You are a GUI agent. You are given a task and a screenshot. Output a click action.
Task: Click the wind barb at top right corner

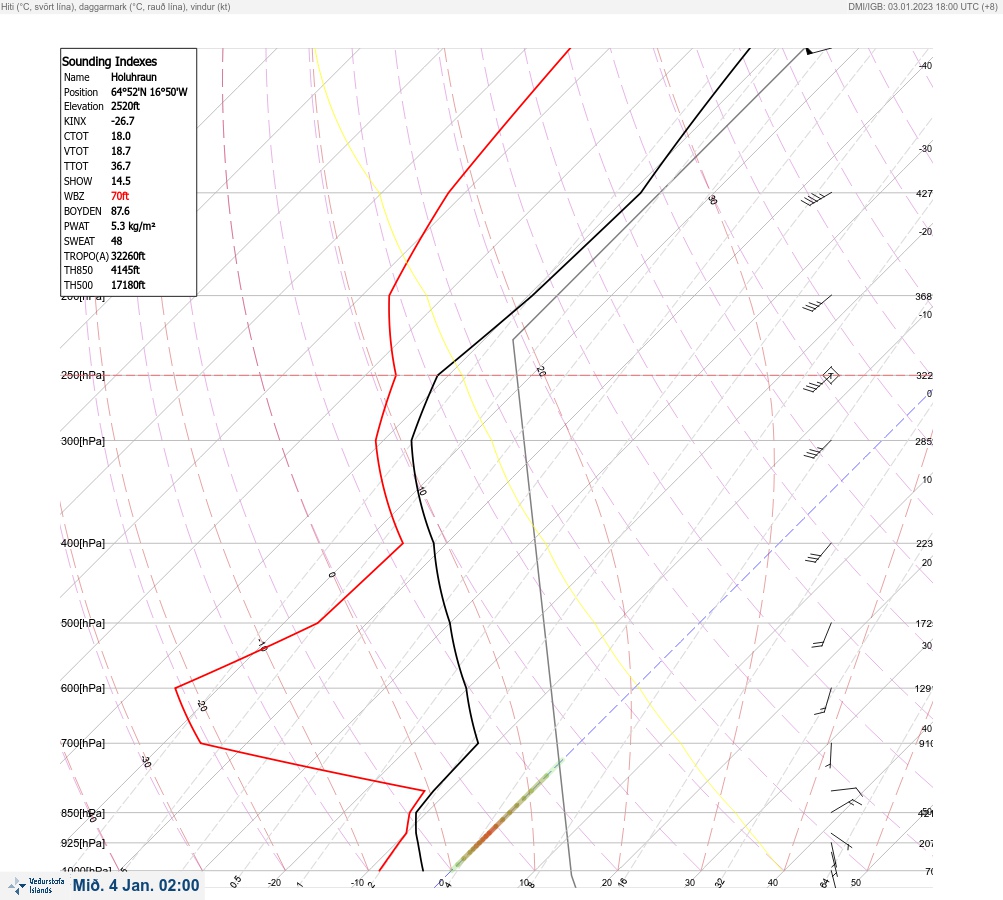tap(818, 51)
